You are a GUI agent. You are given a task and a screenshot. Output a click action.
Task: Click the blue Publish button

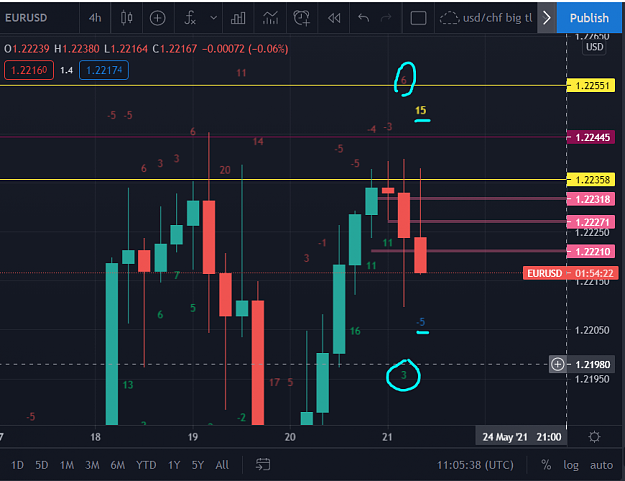point(589,18)
